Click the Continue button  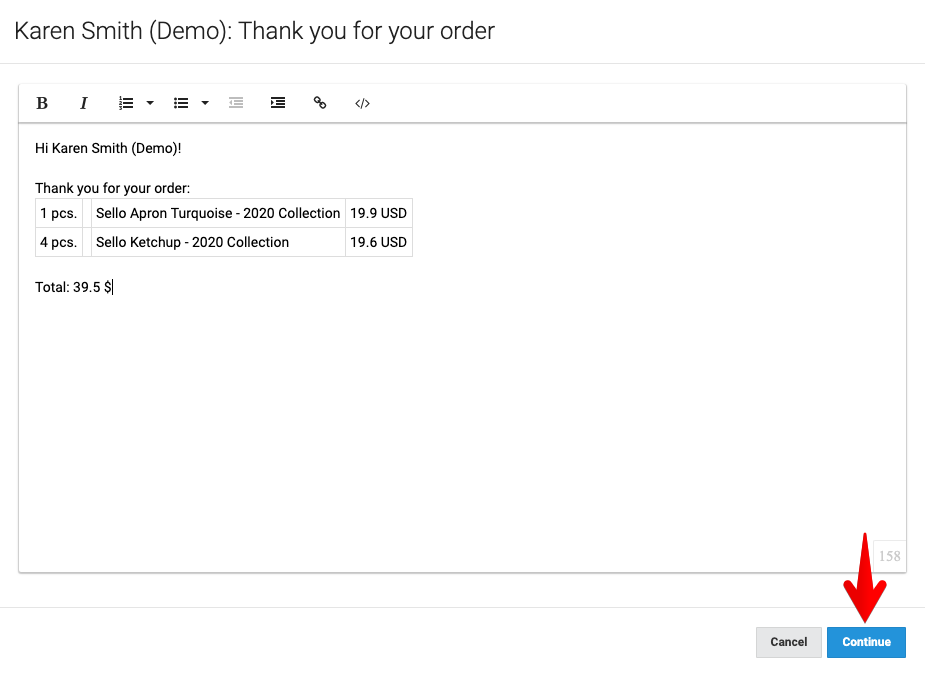[x=866, y=642]
